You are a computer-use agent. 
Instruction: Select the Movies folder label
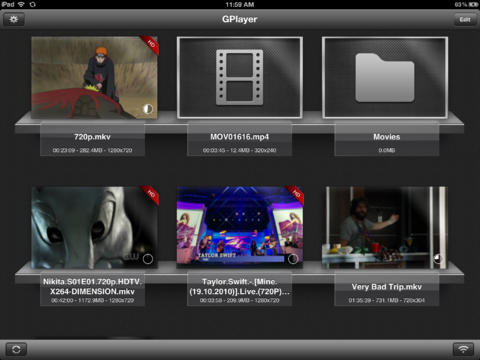(387, 137)
